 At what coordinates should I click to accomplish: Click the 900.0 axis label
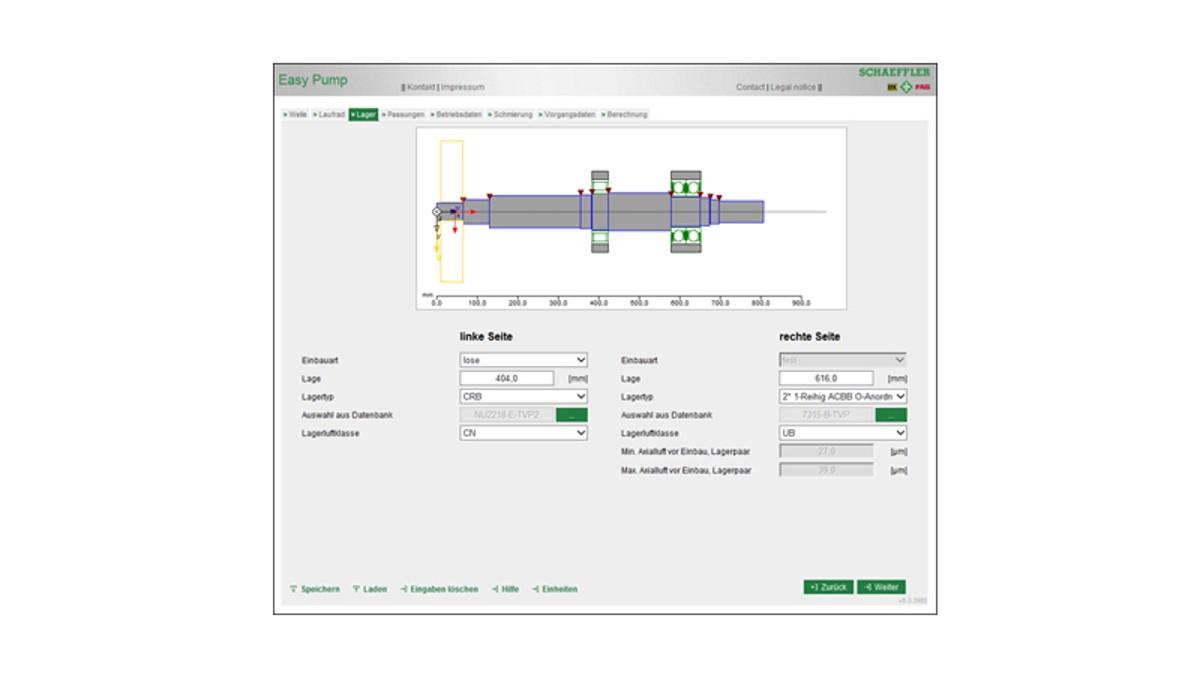pos(801,302)
